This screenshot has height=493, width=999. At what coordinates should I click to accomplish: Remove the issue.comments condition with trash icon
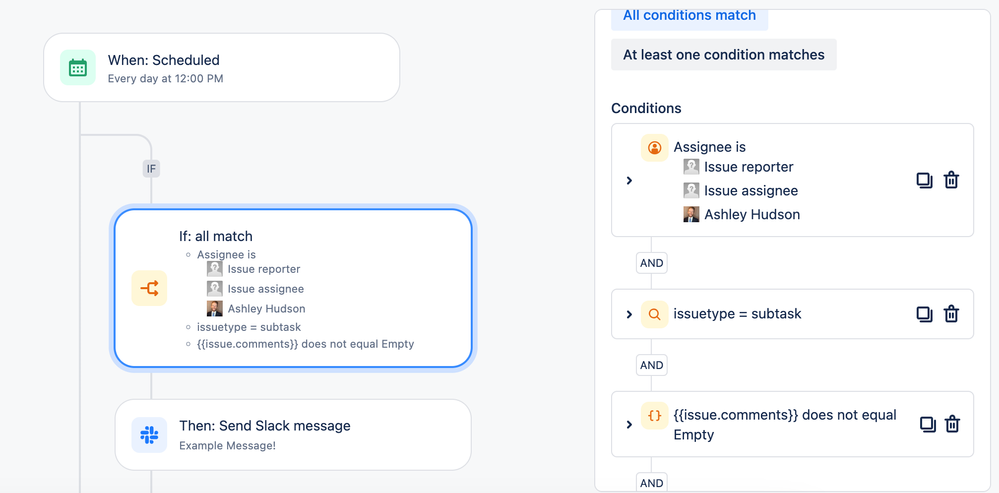coord(952,424)
